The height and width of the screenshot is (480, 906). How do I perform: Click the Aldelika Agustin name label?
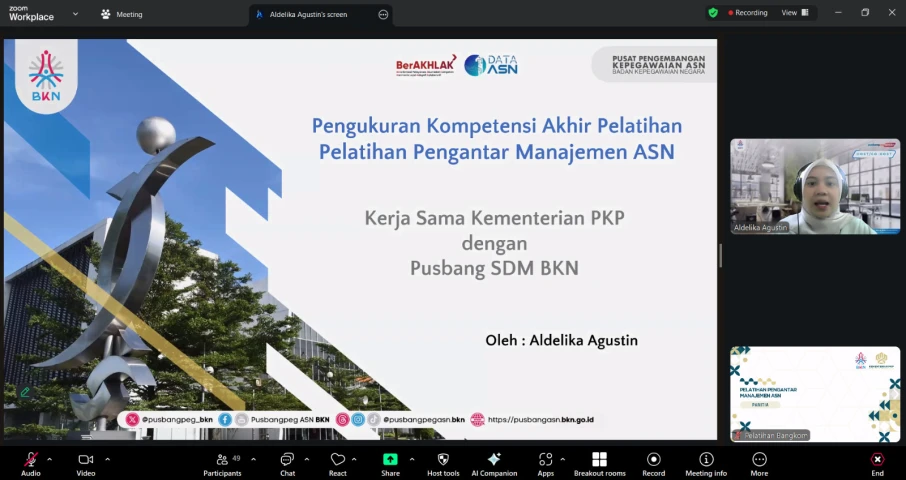(760, 228)
